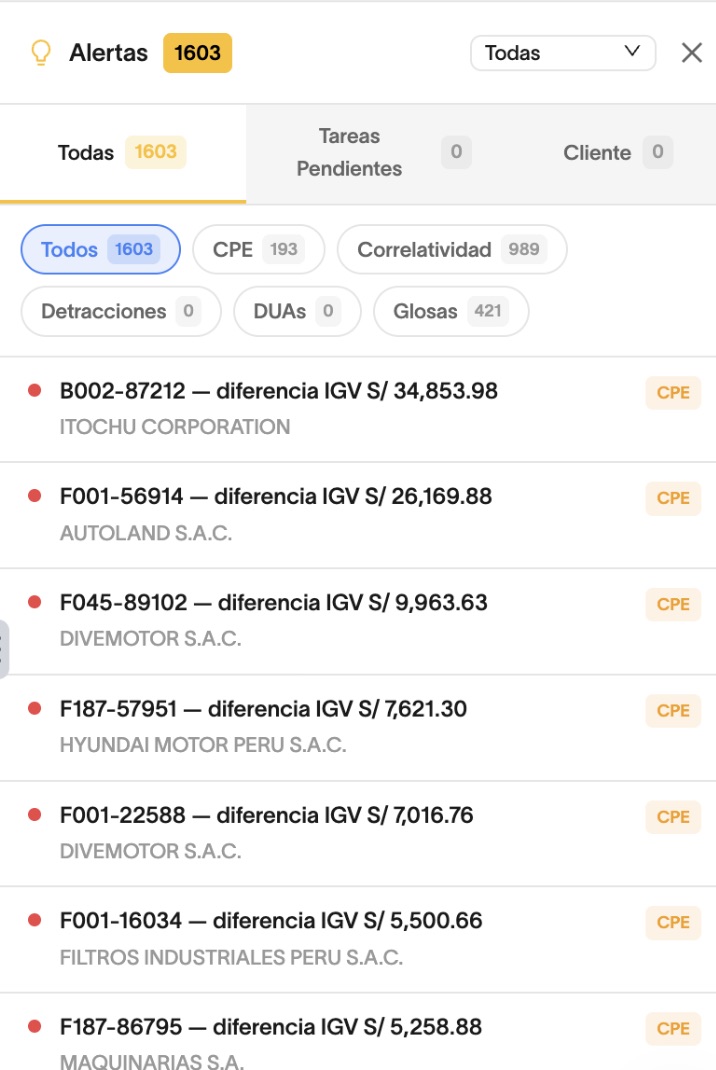Close the Alertas panel
This screenshot has width=716, height=1070.
pyautogui.click(x=691, y=53)
